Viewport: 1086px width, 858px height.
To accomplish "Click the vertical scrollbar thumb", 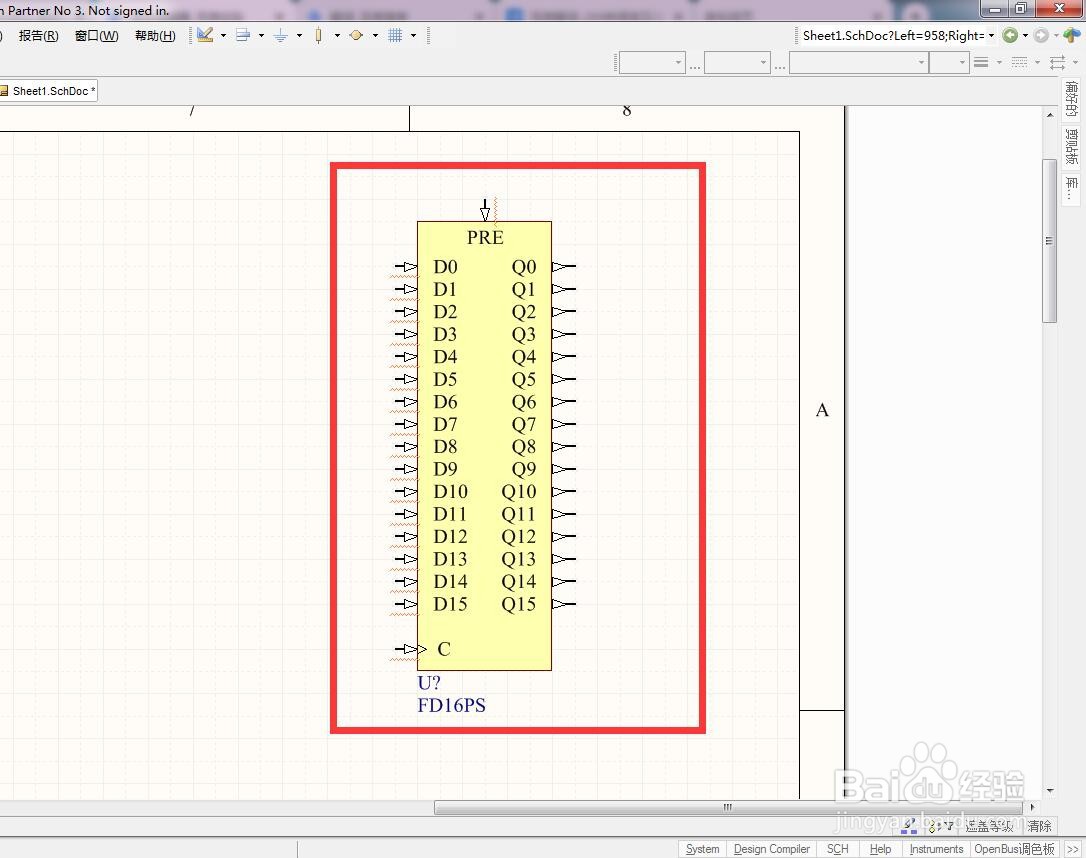I will coord(1049,241).
